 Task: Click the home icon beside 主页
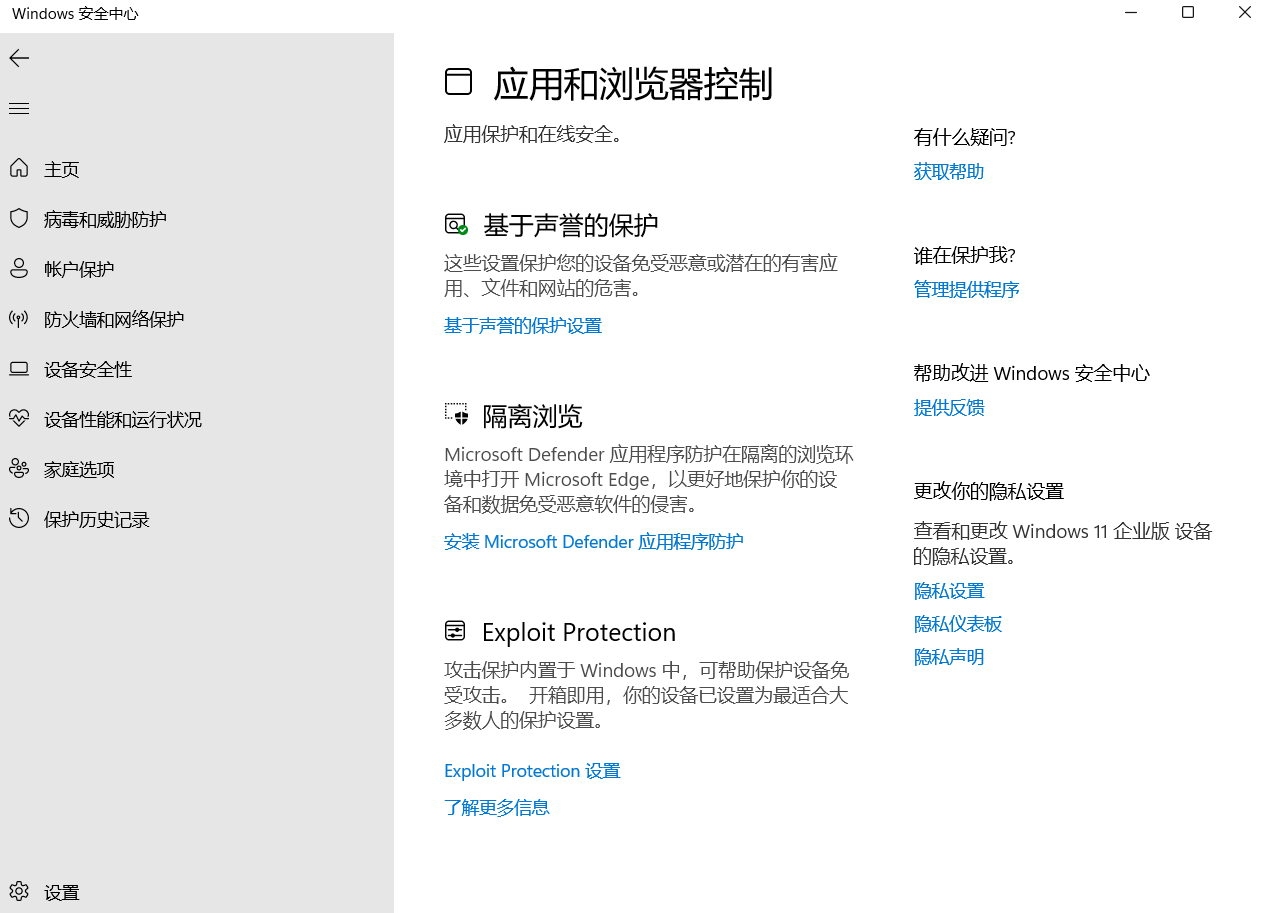[x=19, y=168]
